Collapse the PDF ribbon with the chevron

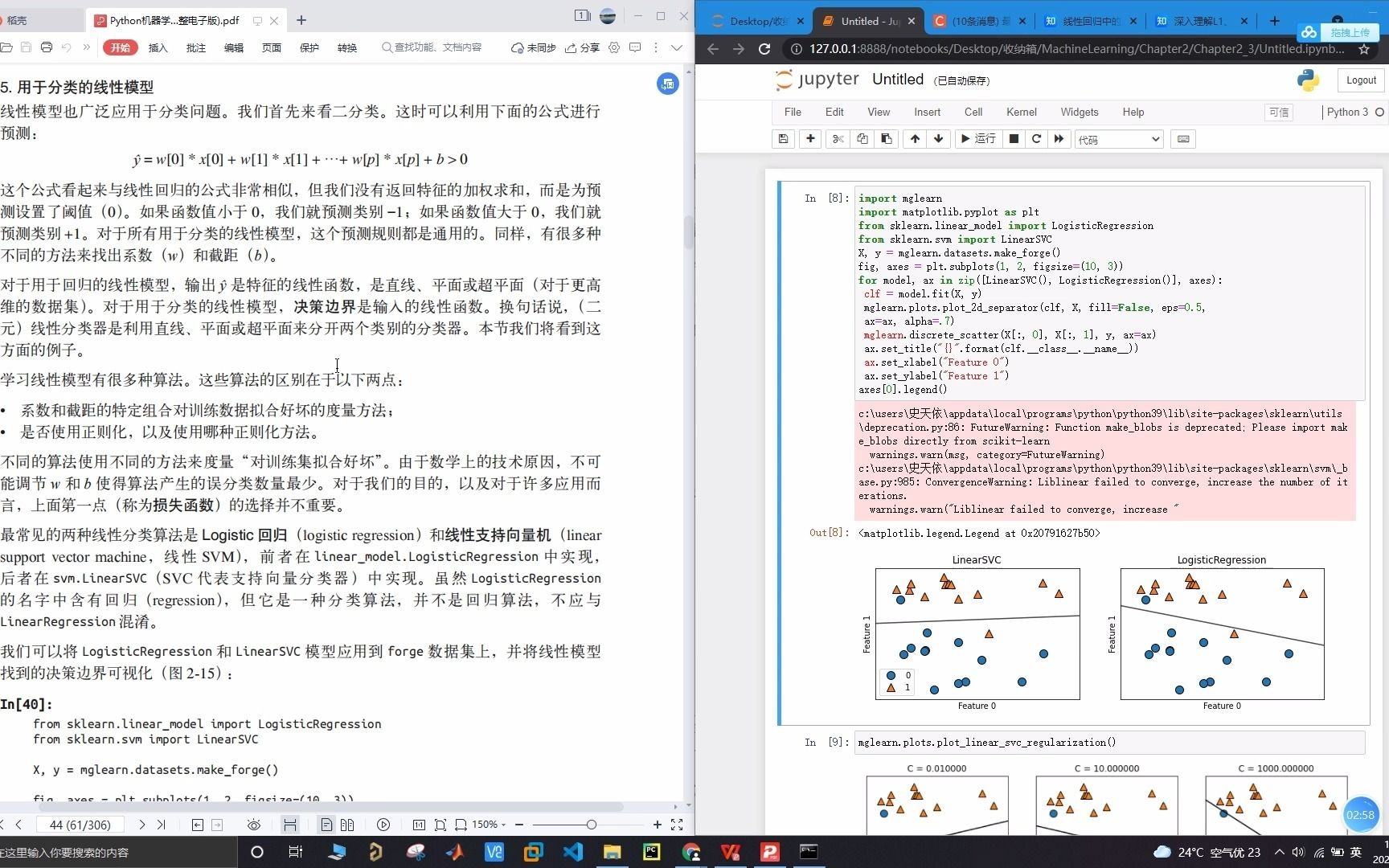[677, 47]
